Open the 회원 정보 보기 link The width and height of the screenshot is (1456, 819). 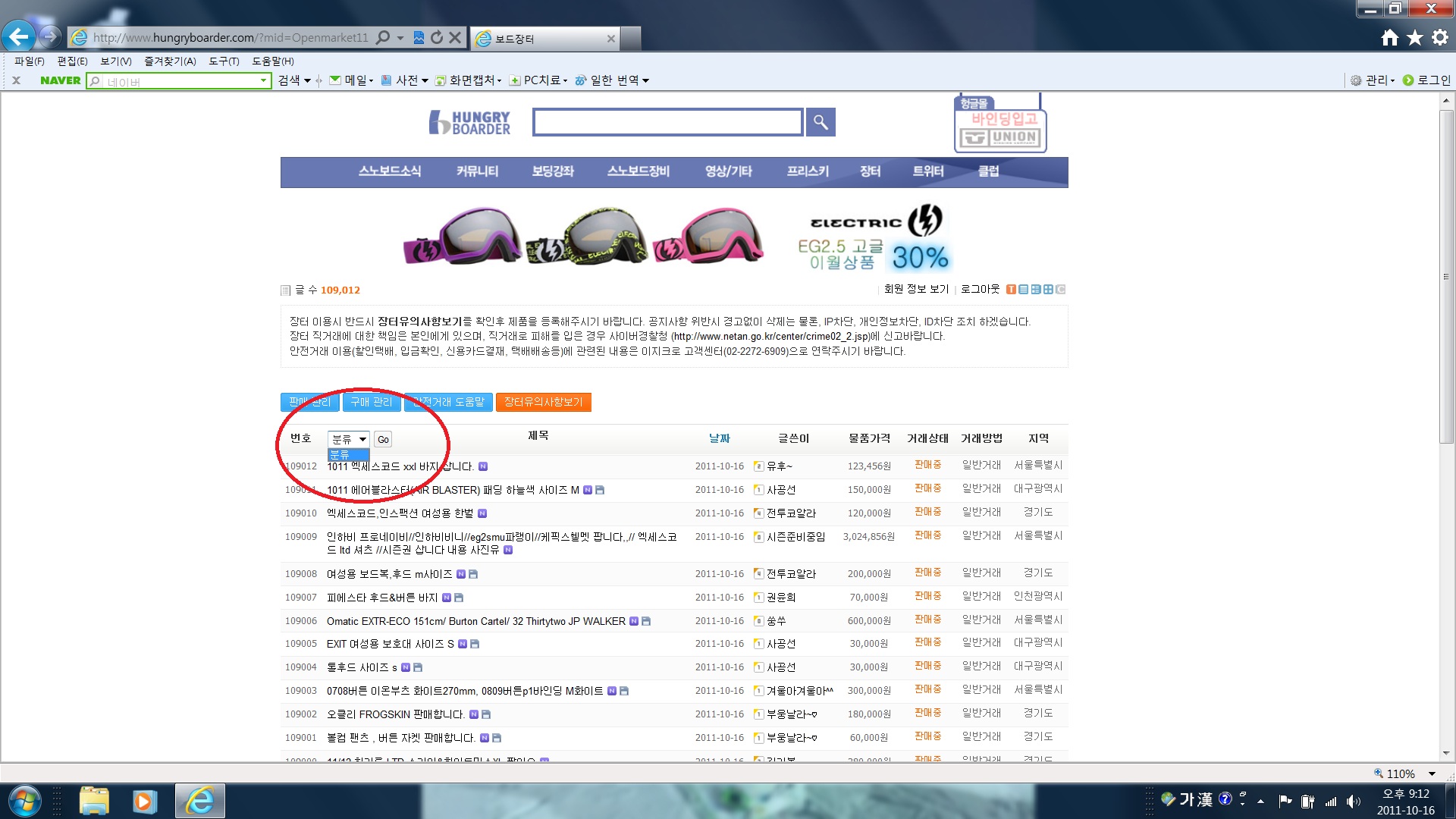tap(916, 290)
